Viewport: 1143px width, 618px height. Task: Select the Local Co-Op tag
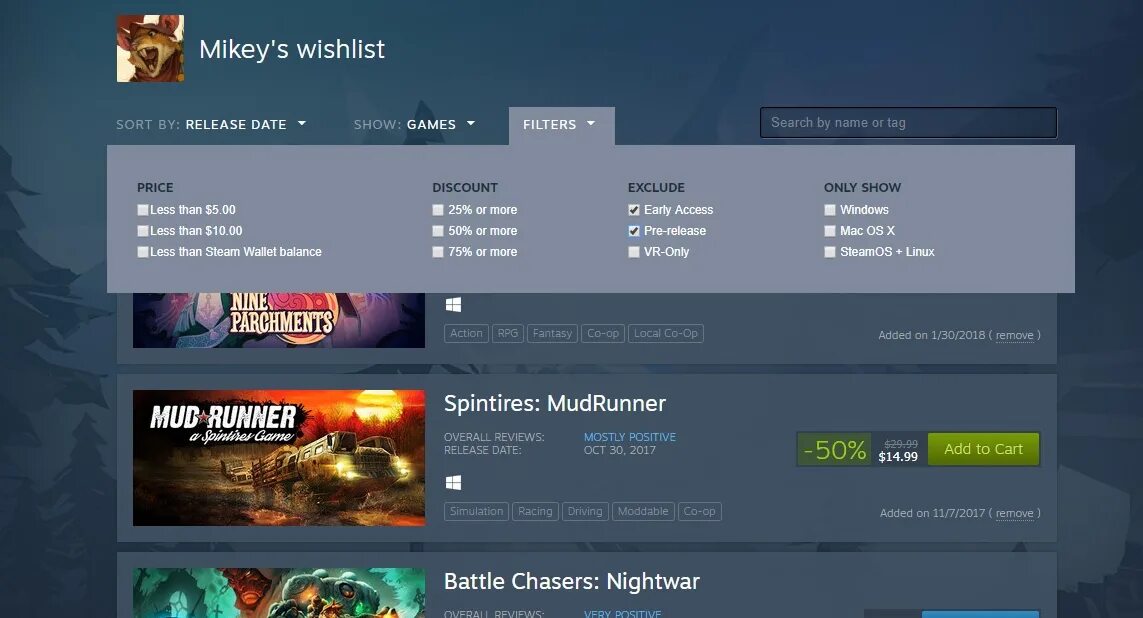click(x=666, y=334)
